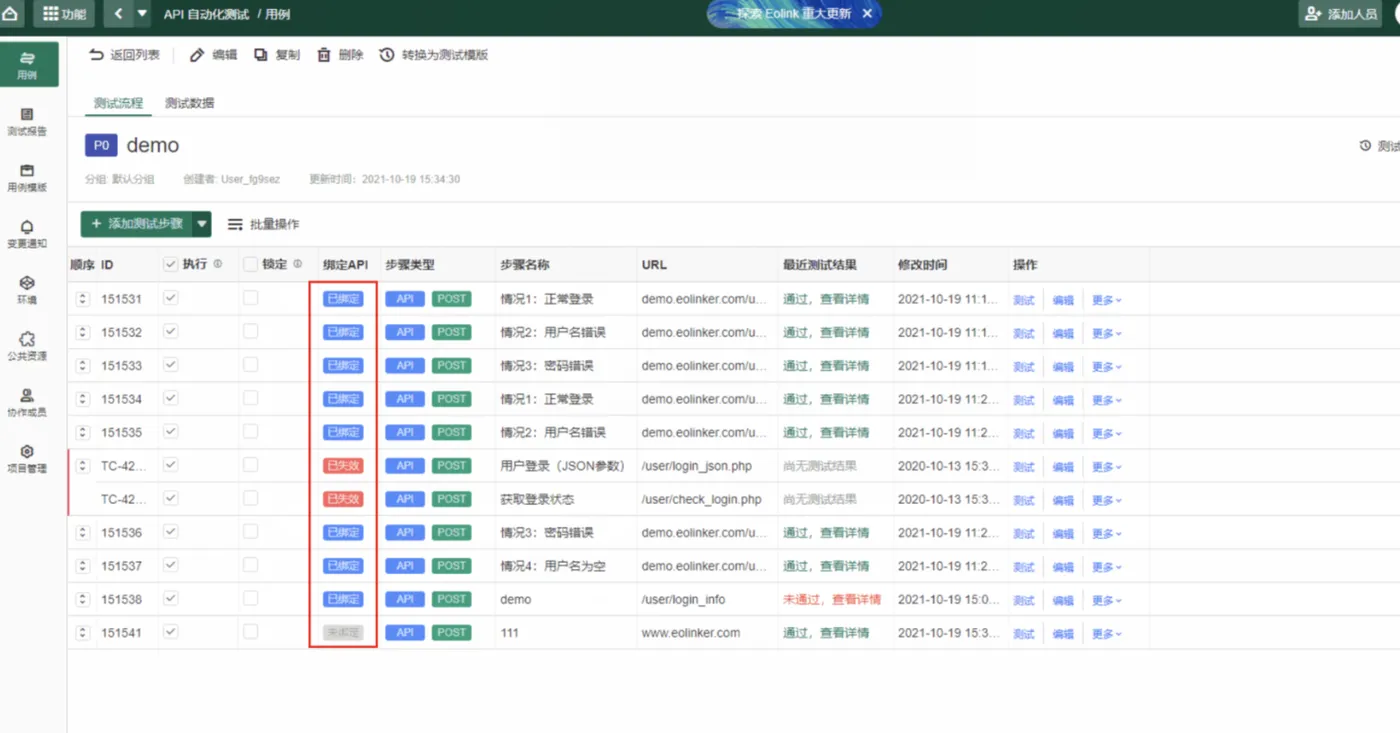Click 批量操作

(x=264, y=224)
